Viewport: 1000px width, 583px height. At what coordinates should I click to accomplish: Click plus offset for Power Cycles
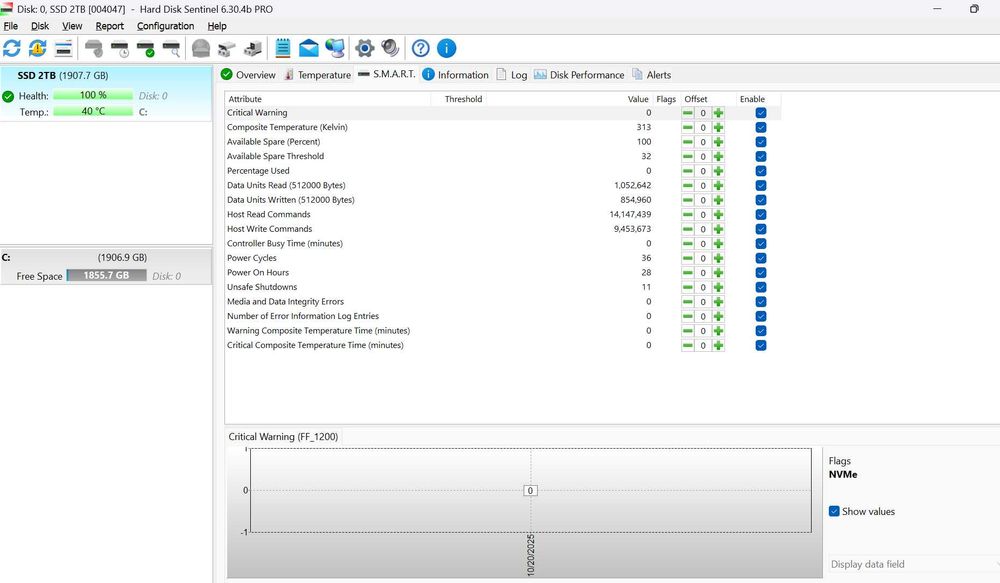click(x=718, y=258)
